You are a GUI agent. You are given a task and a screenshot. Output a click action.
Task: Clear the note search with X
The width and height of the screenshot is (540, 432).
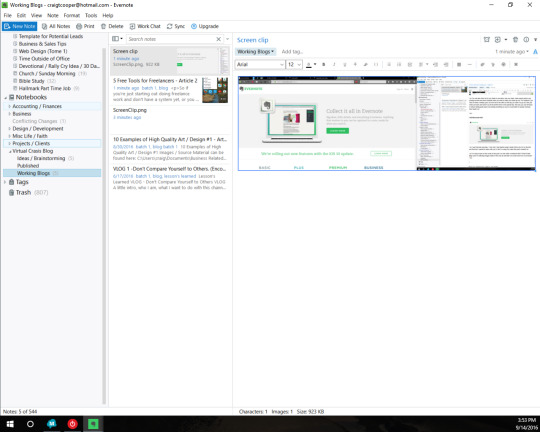coord(218,39)
